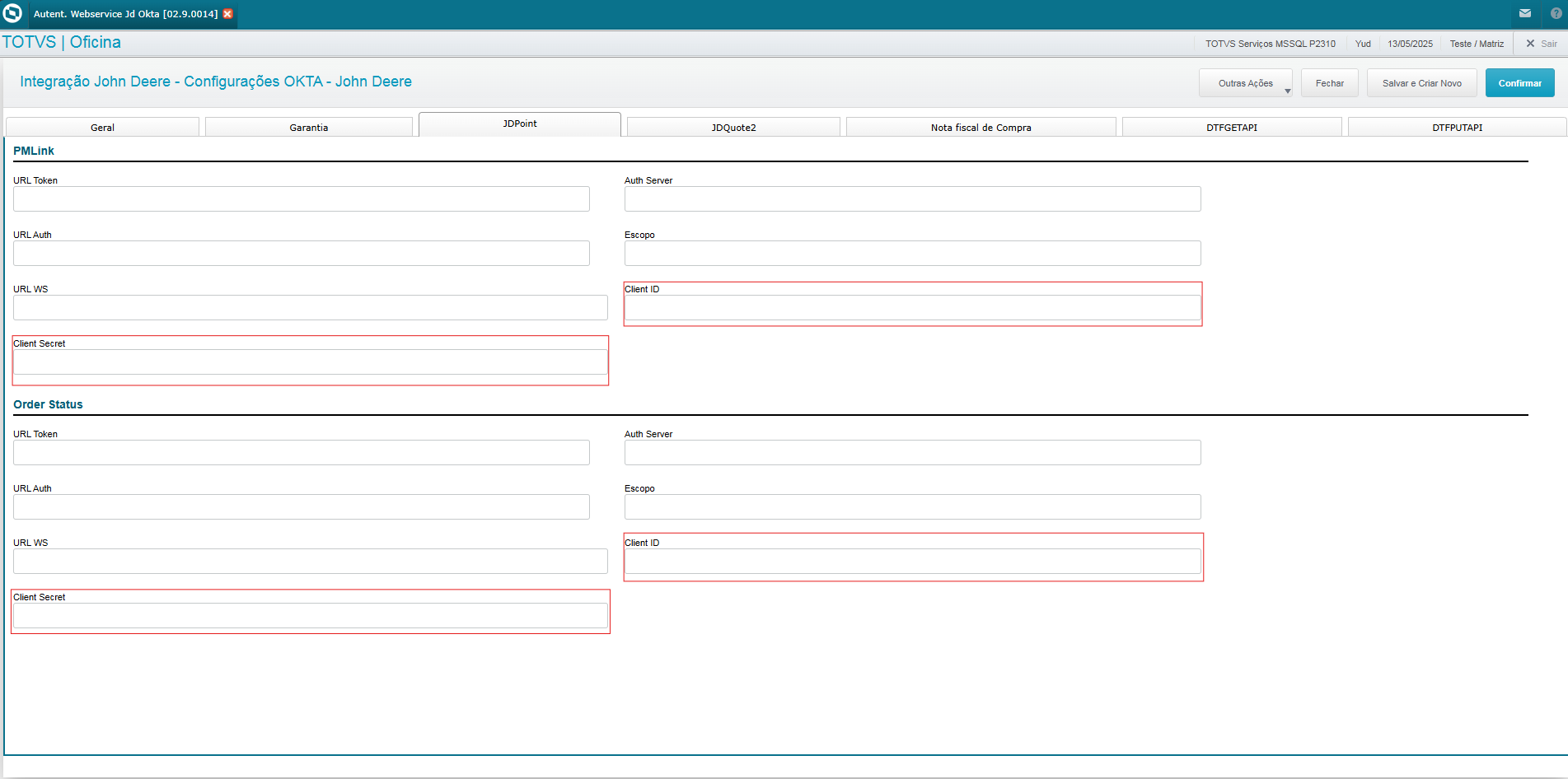This screenshot has width=1568, height=779.
Task: Click the date 13/05/2025 in header
Action: [1410, 44]
